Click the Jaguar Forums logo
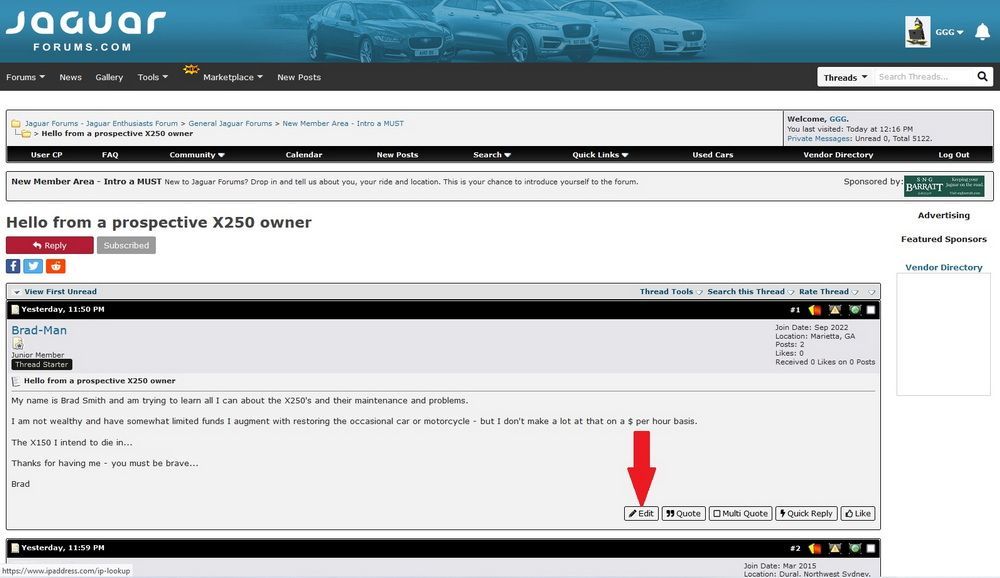1000x578 pixels. coord(85,31)
